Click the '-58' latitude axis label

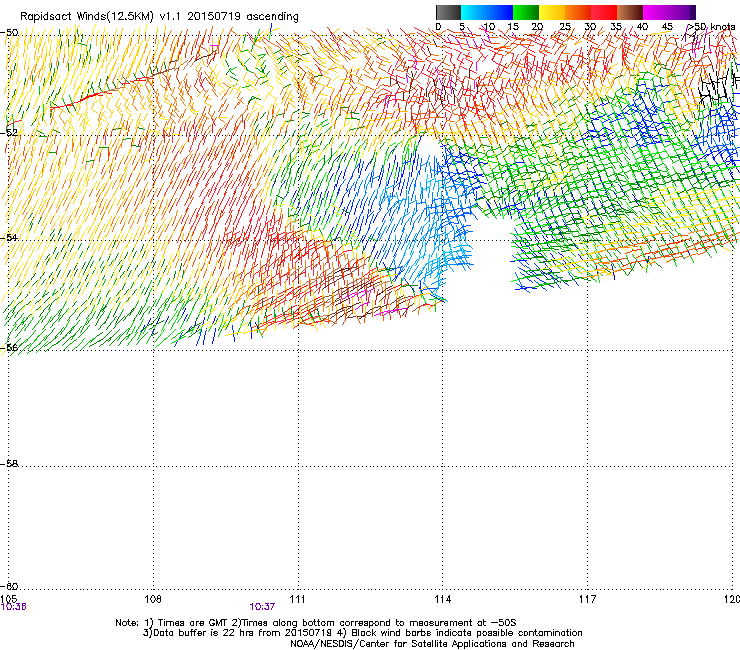coord(9,464)
